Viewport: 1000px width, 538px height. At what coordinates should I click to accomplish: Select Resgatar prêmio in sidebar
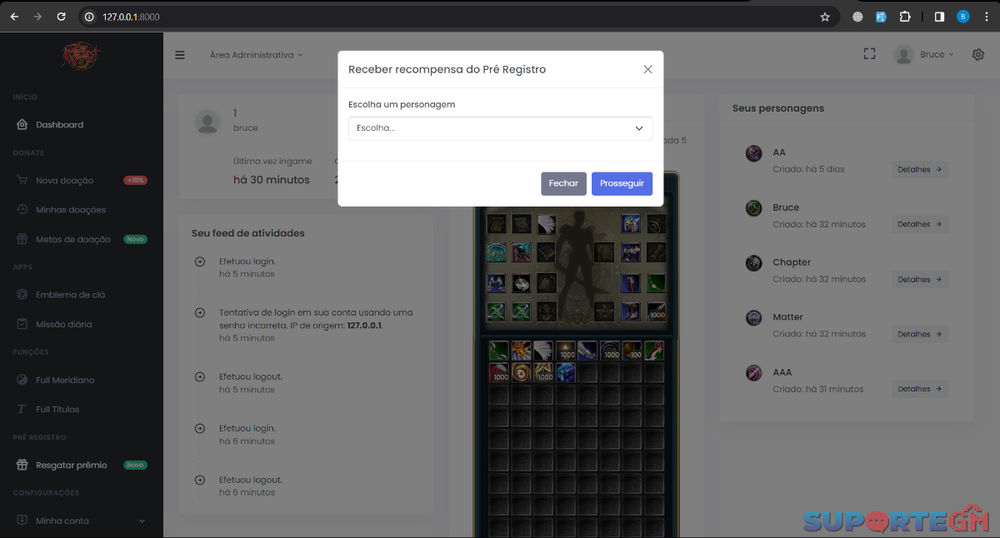[71, 465]
